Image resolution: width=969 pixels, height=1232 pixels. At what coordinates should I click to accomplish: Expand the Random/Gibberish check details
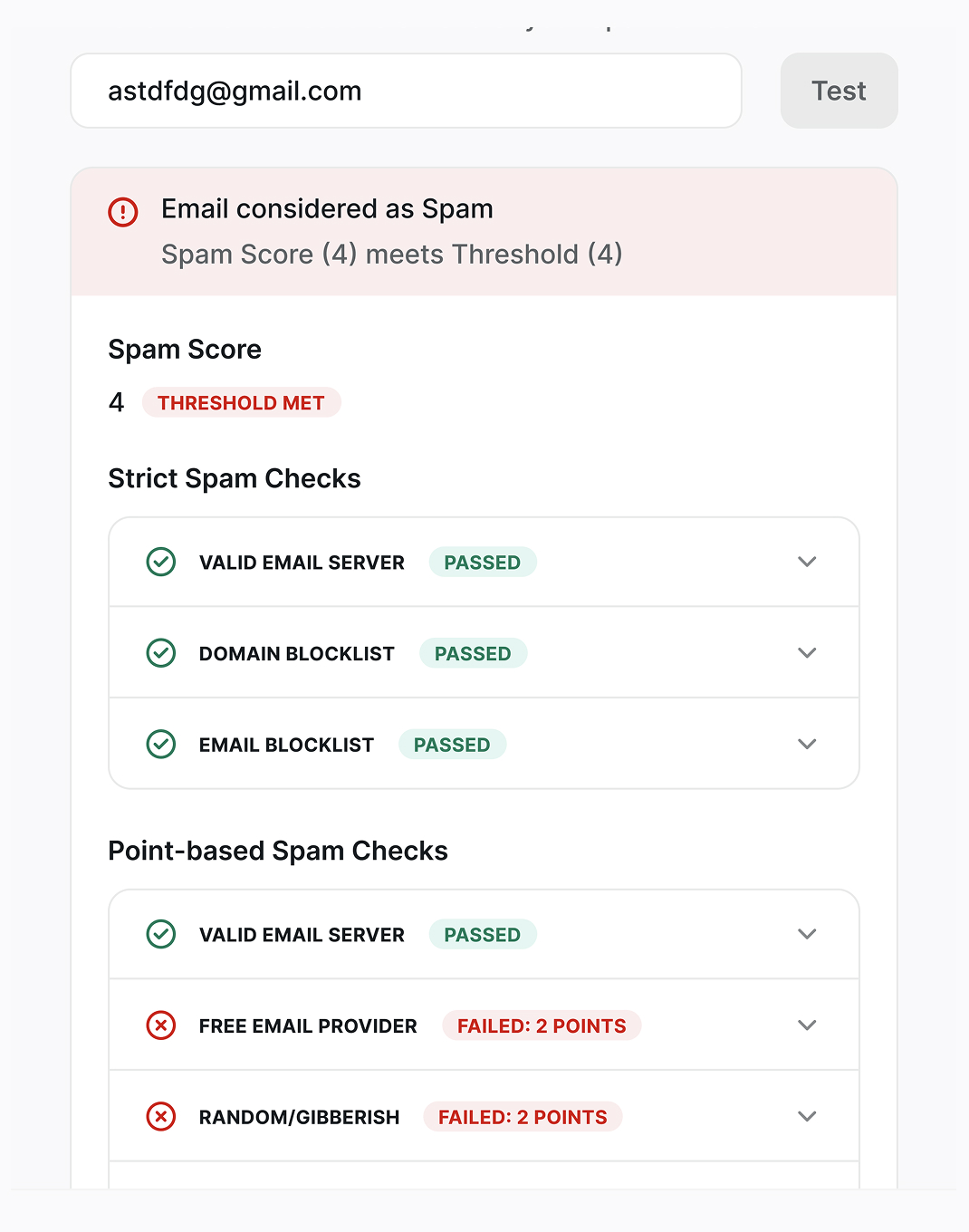807,1117
